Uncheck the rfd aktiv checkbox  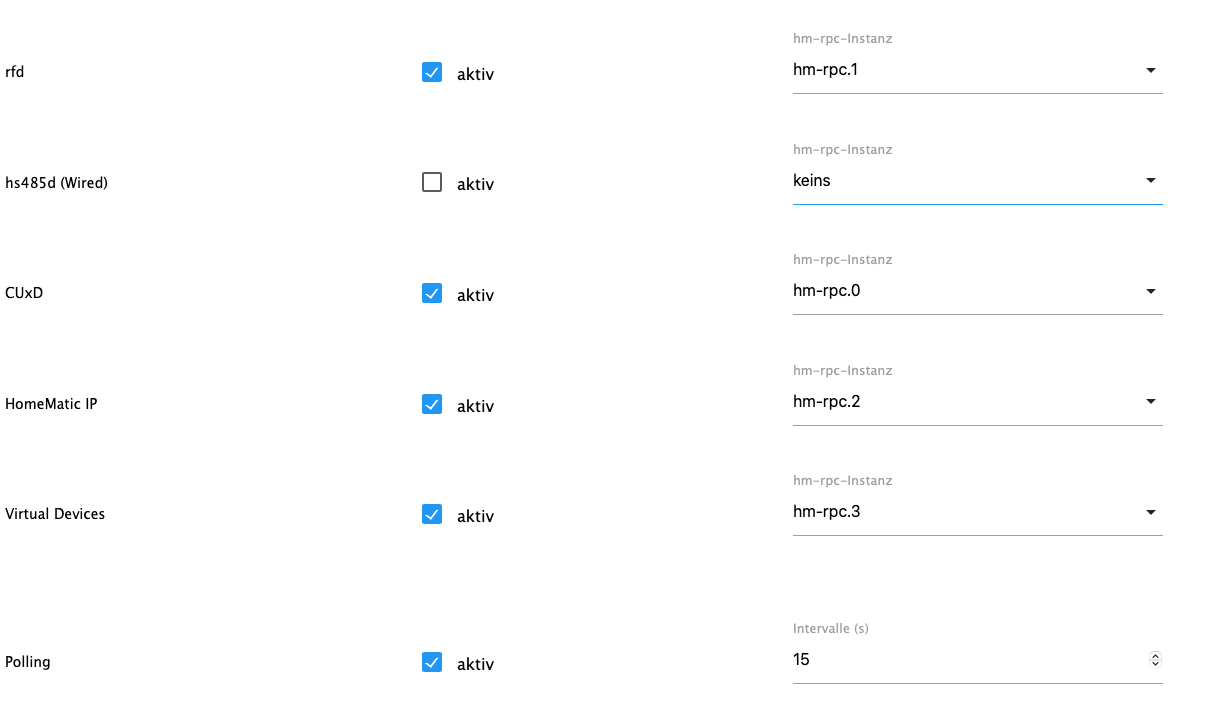432,72
